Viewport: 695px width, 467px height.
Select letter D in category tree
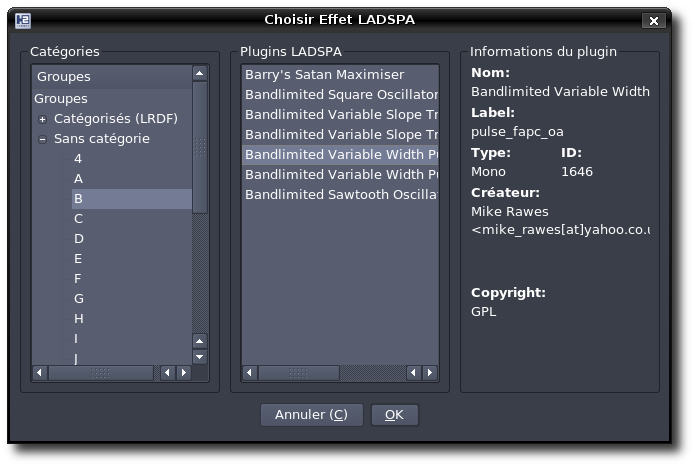(79, 239)
